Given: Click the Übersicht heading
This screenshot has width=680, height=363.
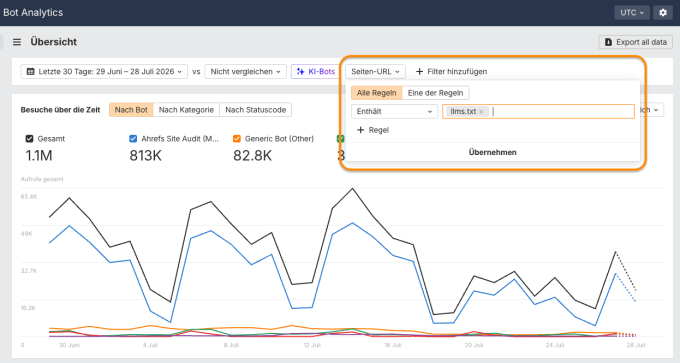Looking at the screenshot, I should pyautogui.click(x=53, y=42).
